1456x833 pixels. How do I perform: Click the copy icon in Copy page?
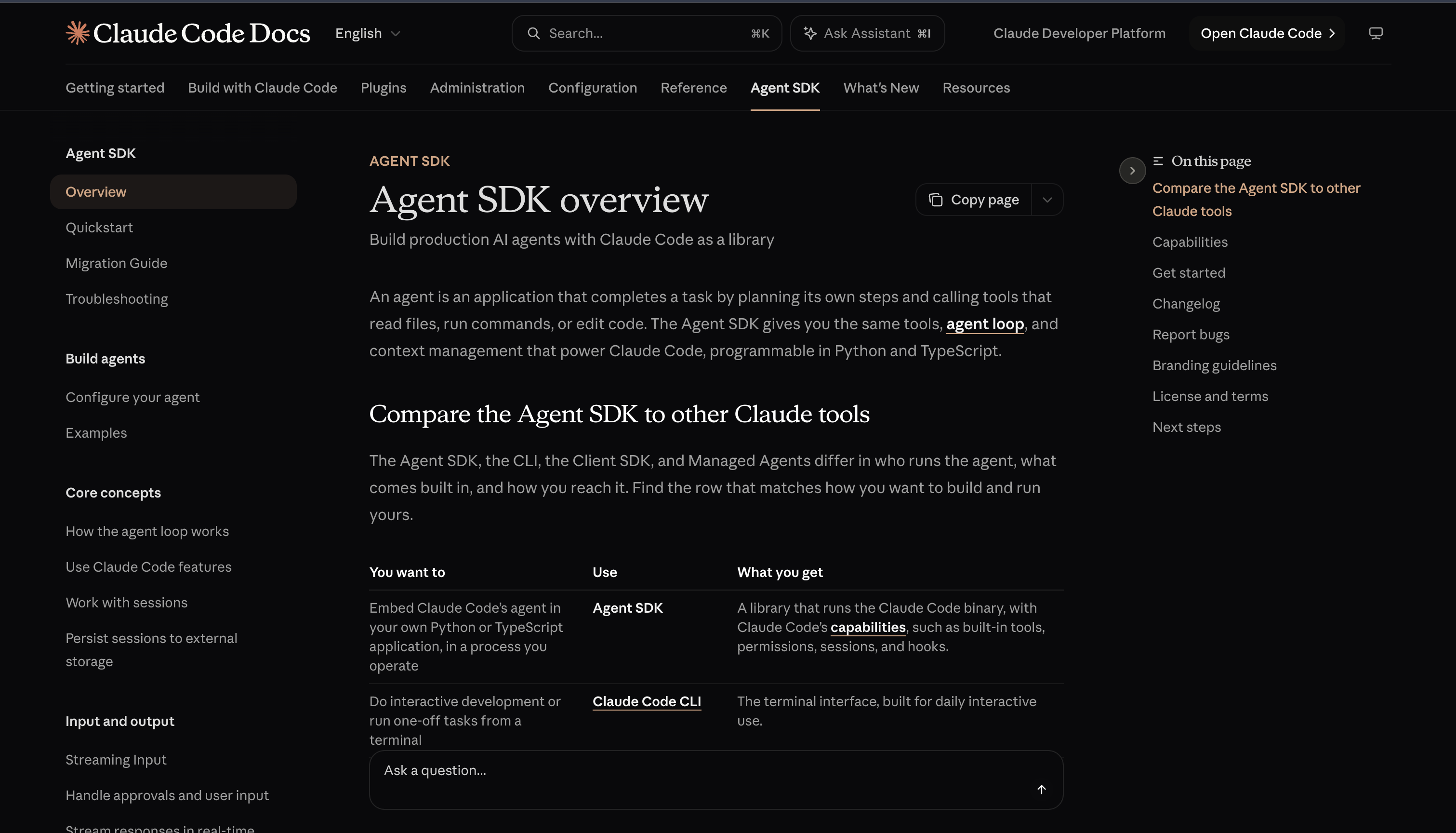click(x=935, y=200)
